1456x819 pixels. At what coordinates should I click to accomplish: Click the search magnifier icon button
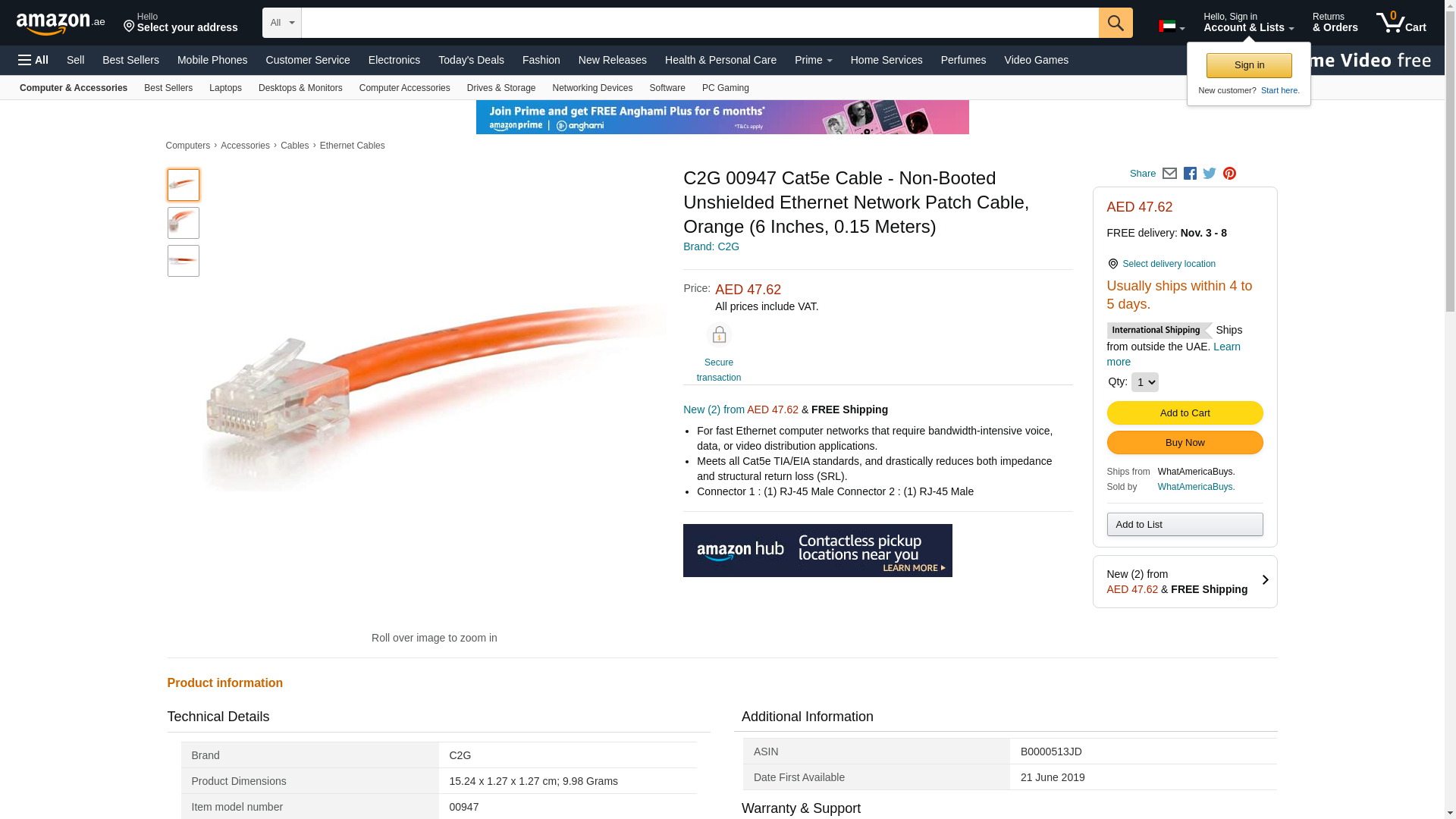click(1116, 23)
